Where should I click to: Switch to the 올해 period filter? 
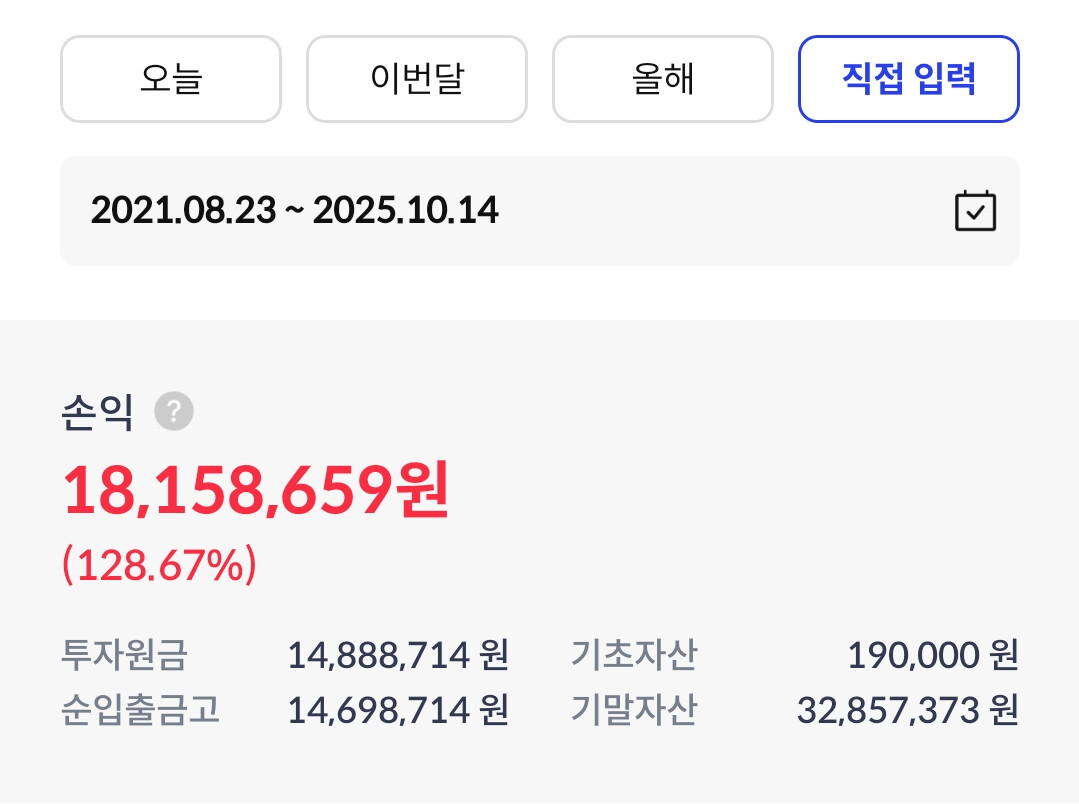(x=662, y=79)
